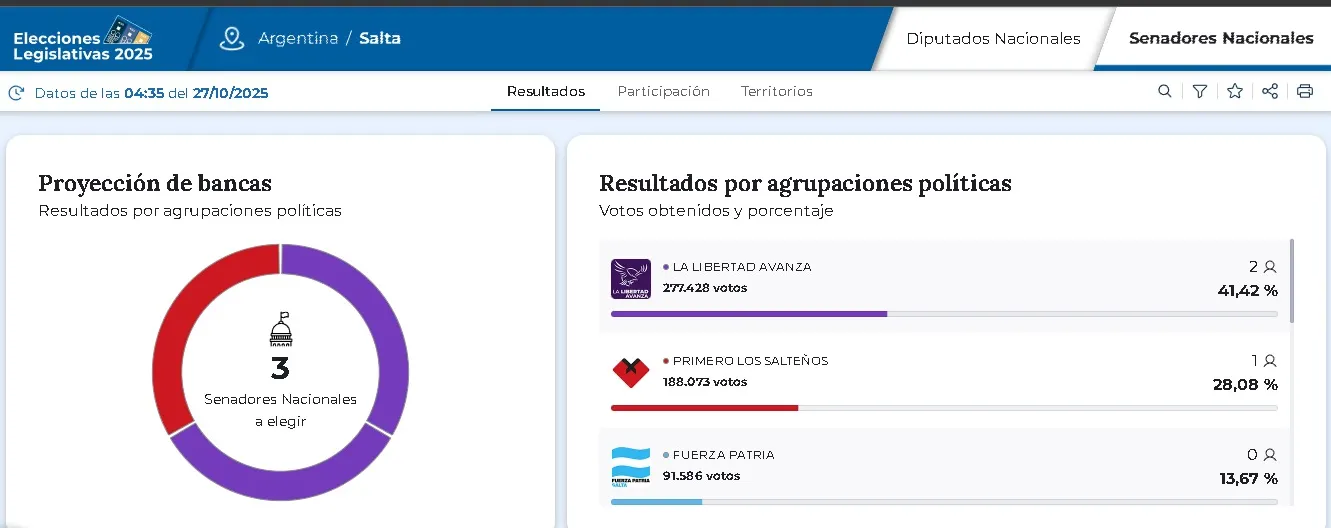The image size is (1331, 528).
Task: Click the location pin icon
Action: click(232, 38)
